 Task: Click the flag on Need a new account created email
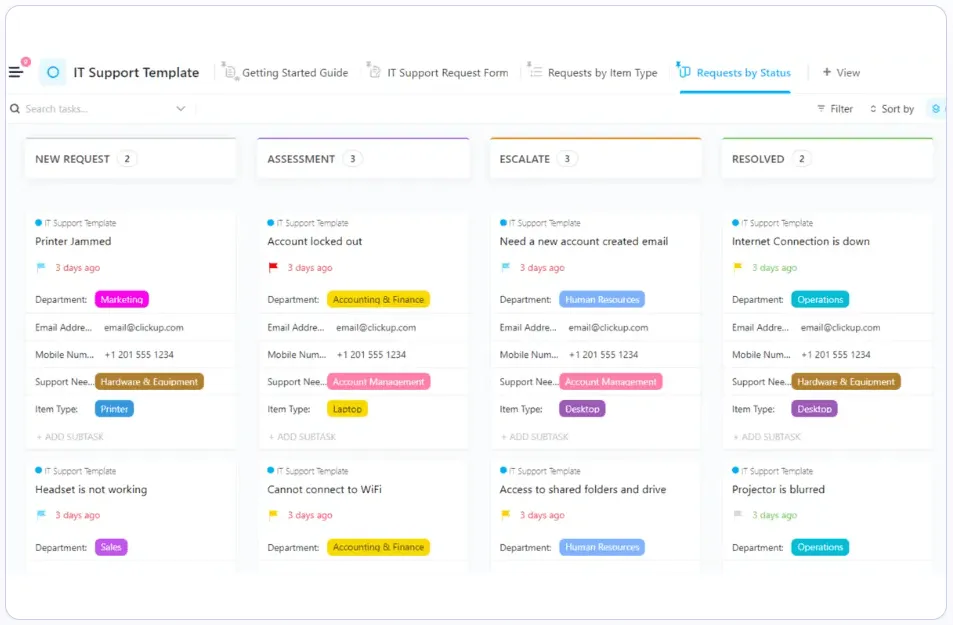point(505,268)
